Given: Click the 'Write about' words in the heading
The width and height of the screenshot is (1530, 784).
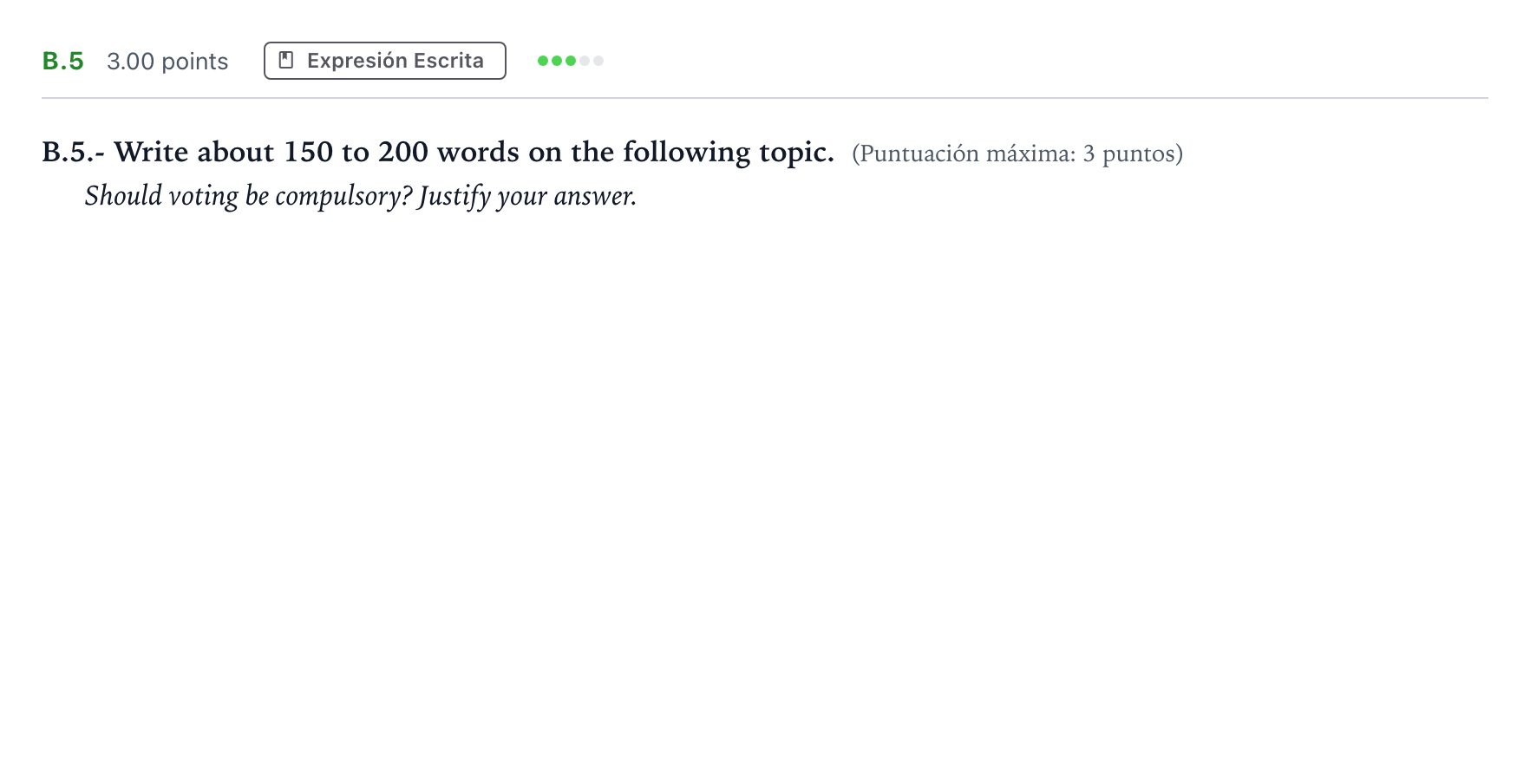Looking at the screenshot, I should tap(194, 152).
